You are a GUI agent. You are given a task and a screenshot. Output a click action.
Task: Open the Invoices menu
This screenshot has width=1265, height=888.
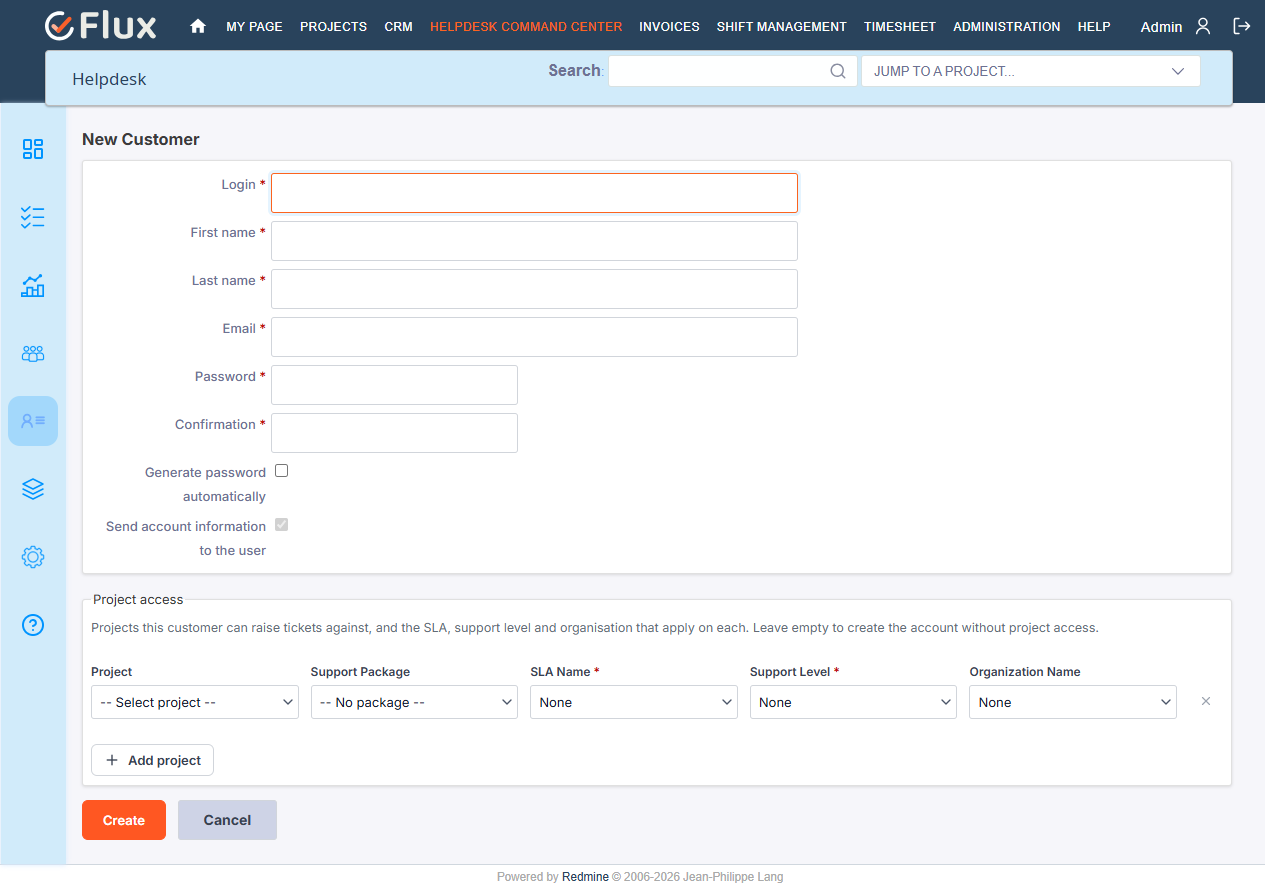669,27
